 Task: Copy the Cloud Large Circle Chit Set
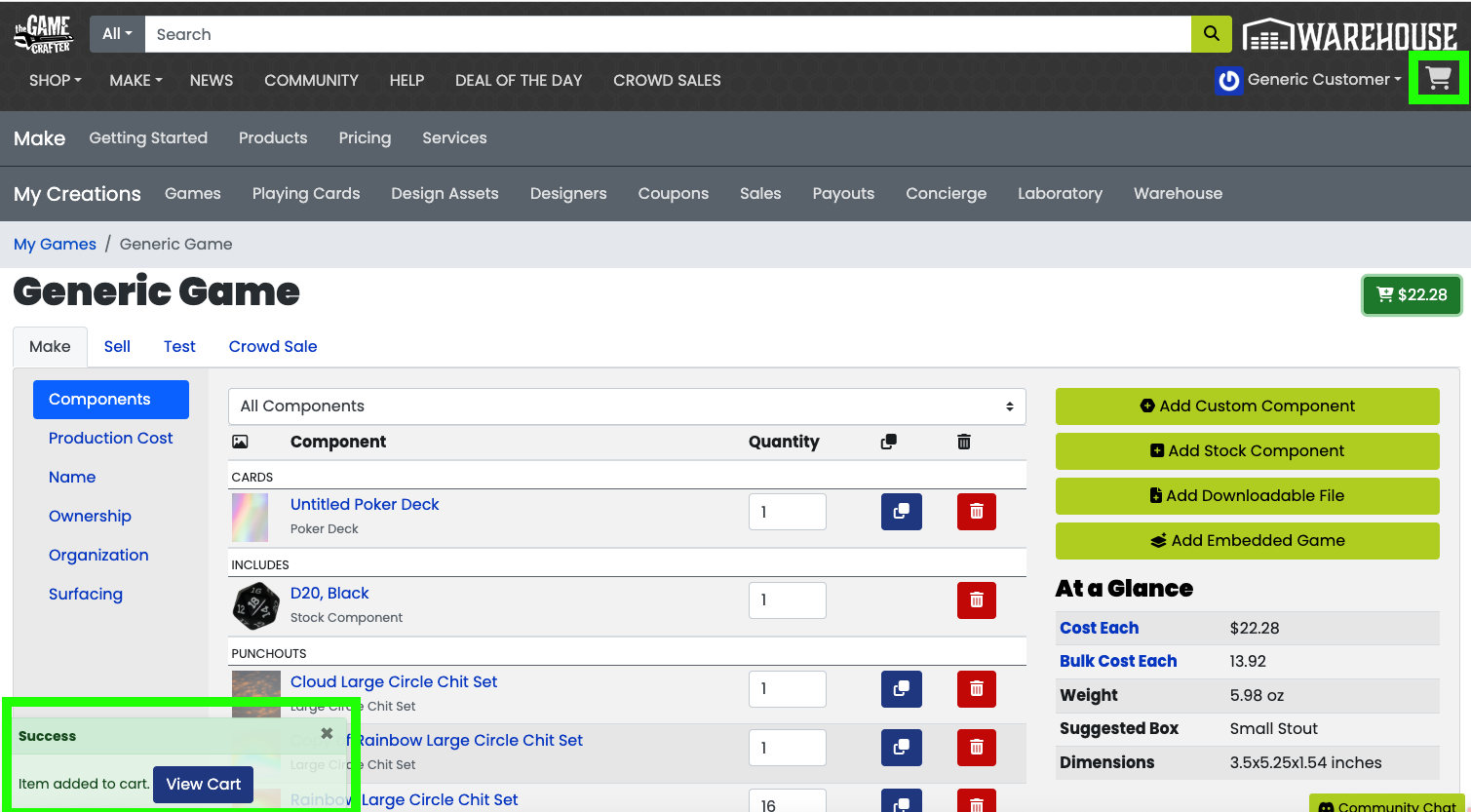pos(902,688)
